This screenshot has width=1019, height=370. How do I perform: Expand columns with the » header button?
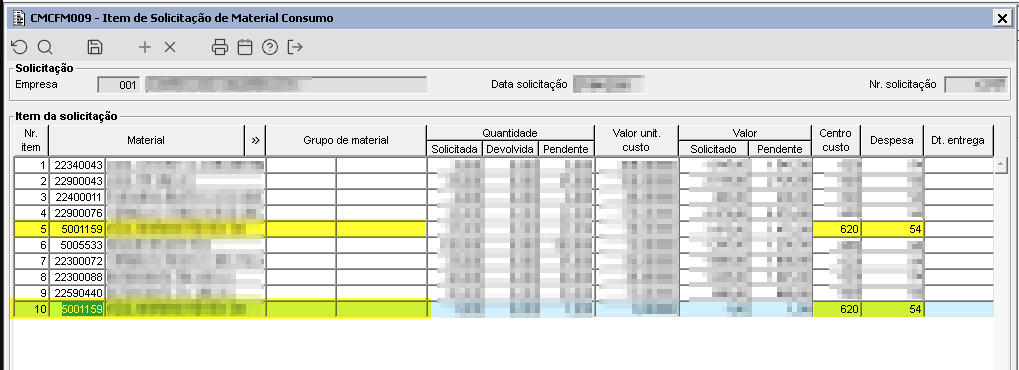(255, 140)
